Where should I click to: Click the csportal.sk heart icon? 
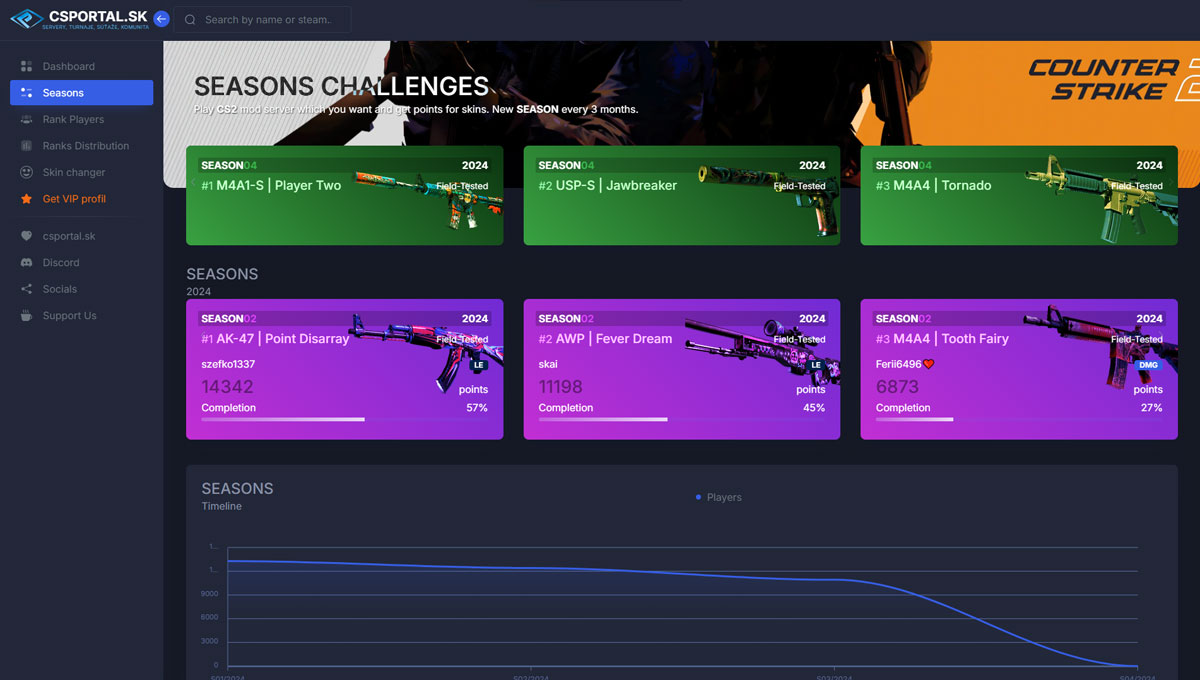coord(26,236)
